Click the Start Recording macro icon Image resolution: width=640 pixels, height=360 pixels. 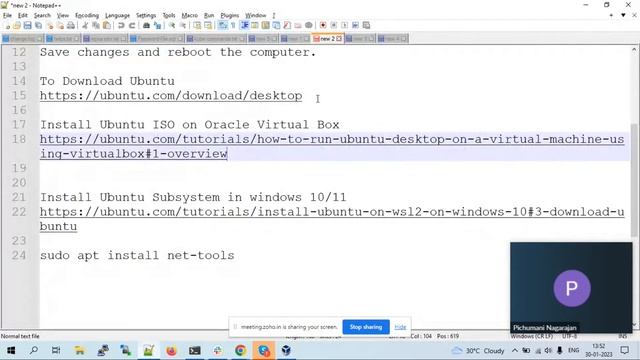323,25
